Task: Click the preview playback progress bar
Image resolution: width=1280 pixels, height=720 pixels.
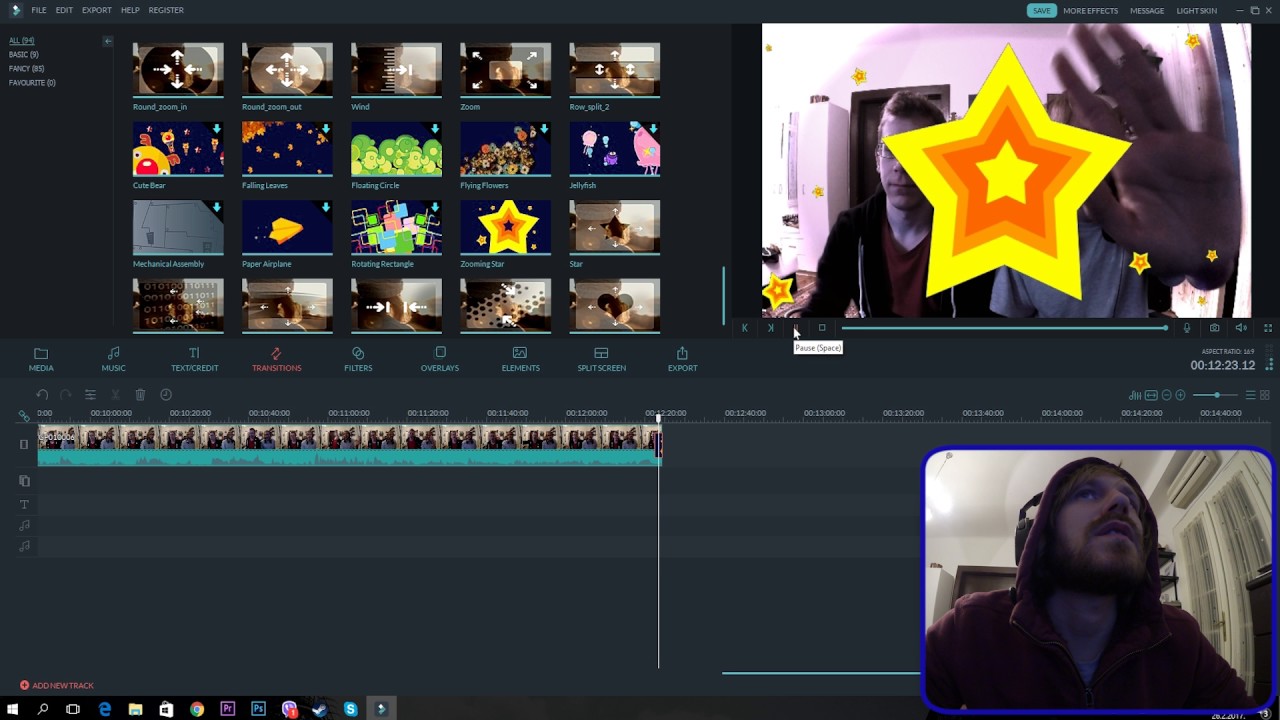Action: pyautogui.click(x=1004, y=328)
